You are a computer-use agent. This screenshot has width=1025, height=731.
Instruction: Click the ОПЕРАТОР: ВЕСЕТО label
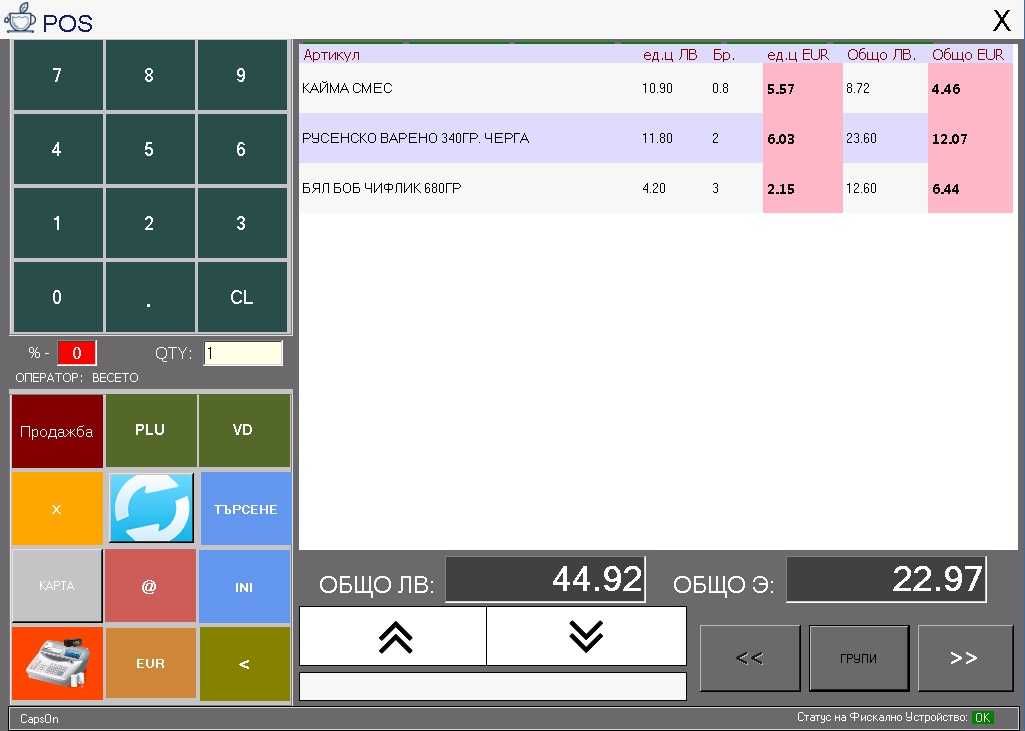point(77,378)
